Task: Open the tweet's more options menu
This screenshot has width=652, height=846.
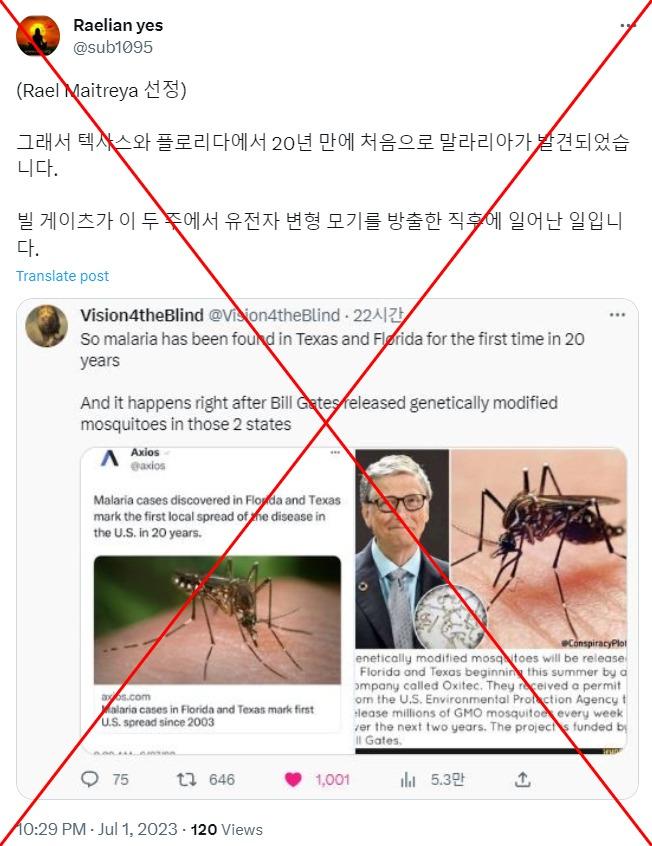Action: point(628,25)
